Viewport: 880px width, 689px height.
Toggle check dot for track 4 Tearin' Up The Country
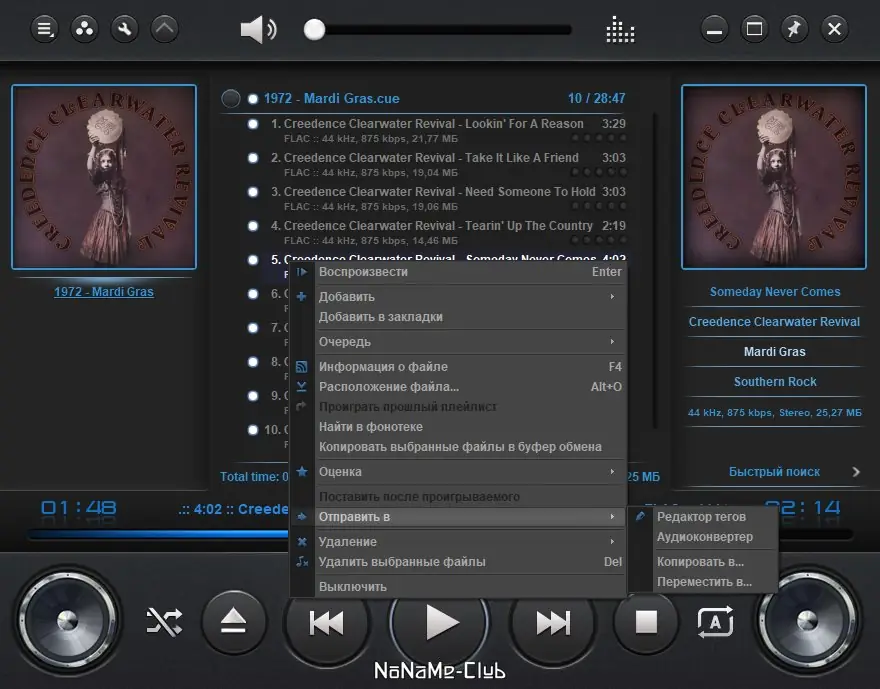253,226
